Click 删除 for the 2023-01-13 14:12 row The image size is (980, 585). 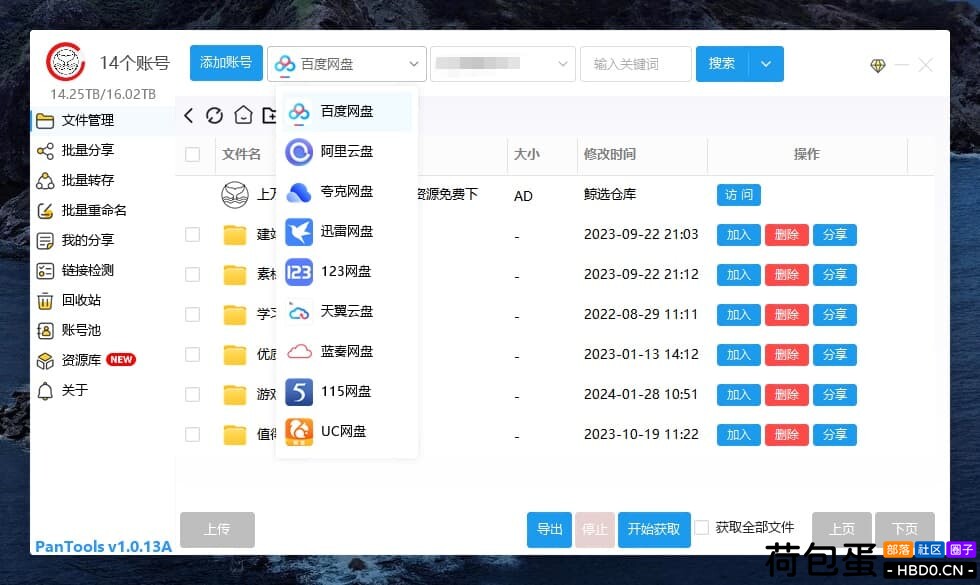(787, 355)
